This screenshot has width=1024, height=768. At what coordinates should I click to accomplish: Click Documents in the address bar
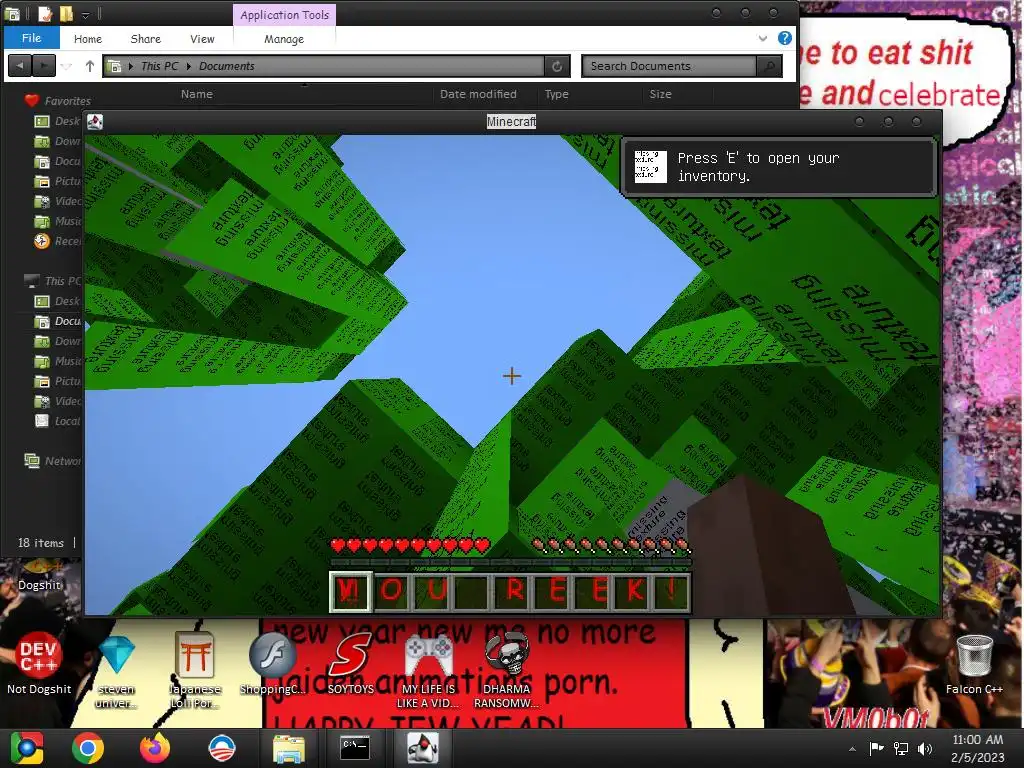tap(227, 66)
